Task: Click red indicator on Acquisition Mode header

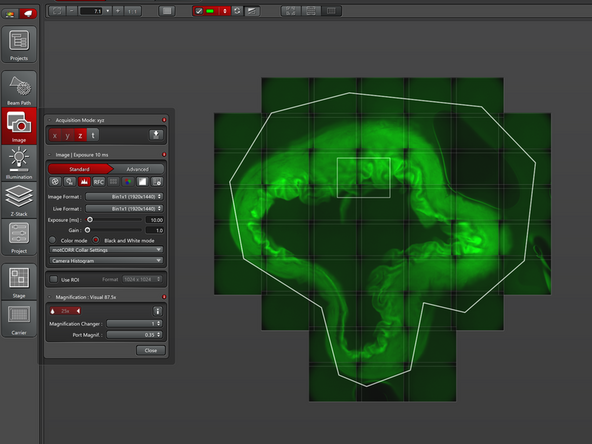Action: (164, 120)
